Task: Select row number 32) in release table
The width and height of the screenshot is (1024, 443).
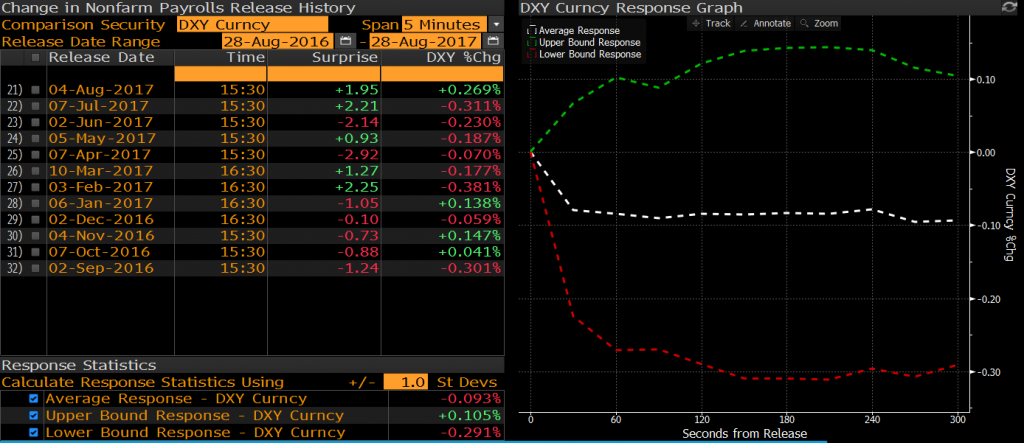Action: point(14,268)
